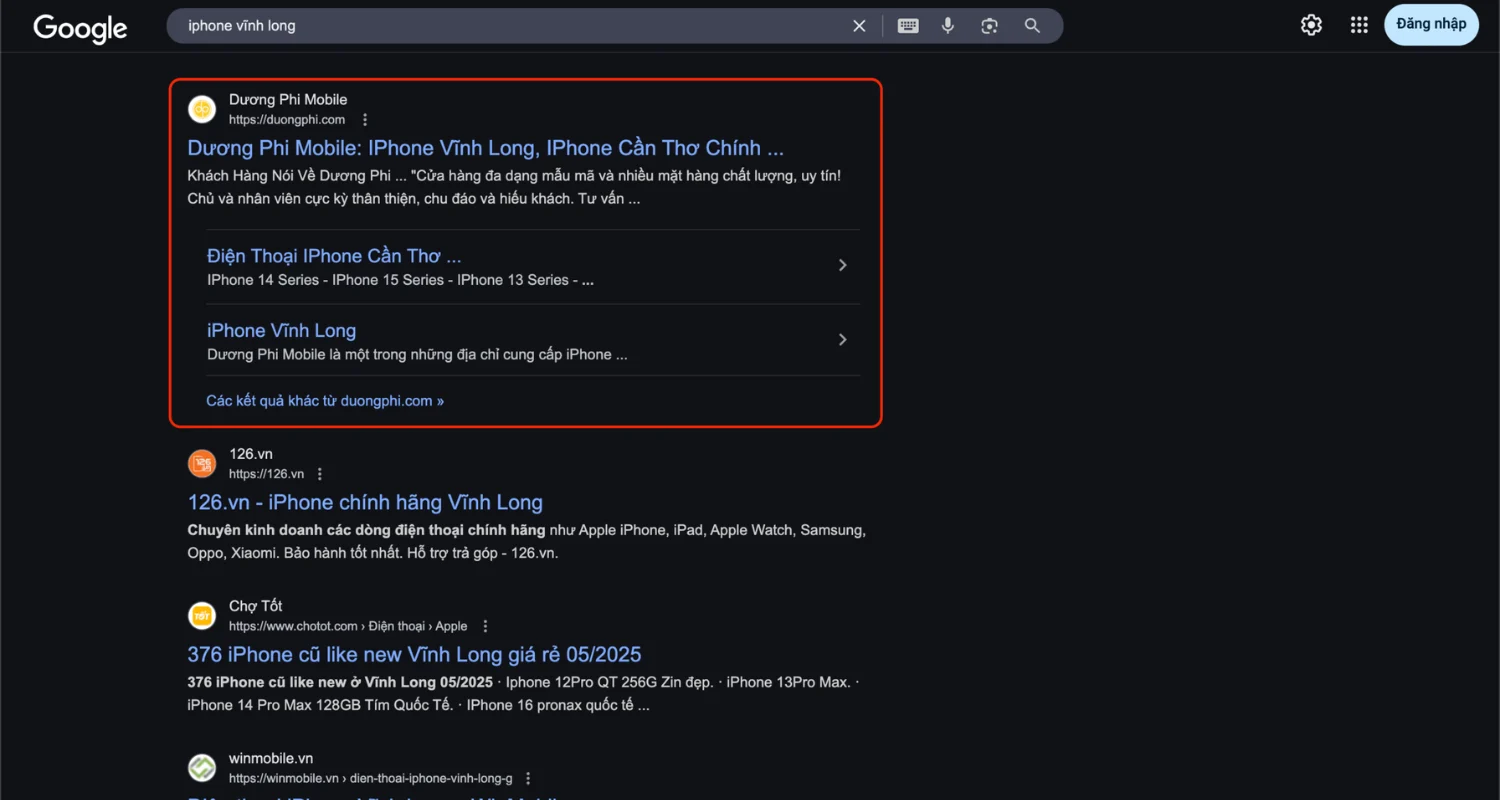Click the winmobile.vn site favicon
Image resolution: width=1500 pixels, height=800 pixels.
(202, 767)
